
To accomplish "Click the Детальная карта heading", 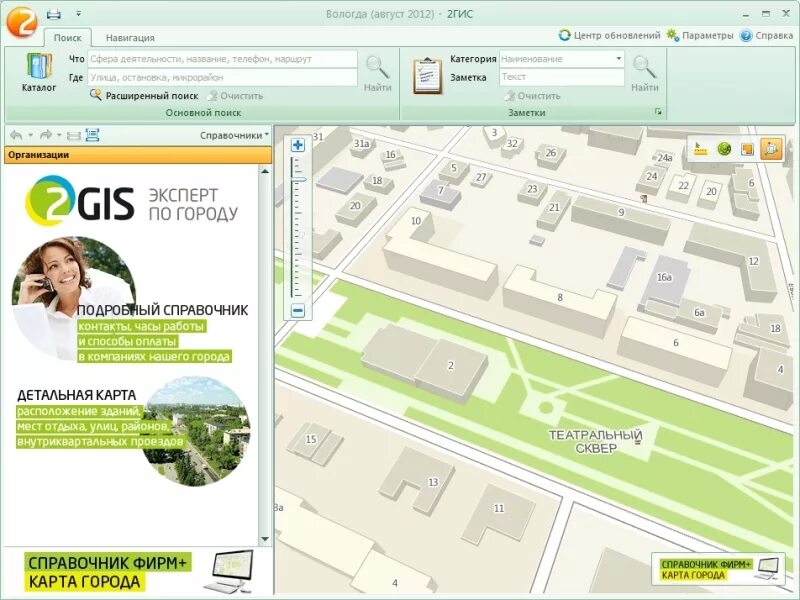I will coord(77,395).
